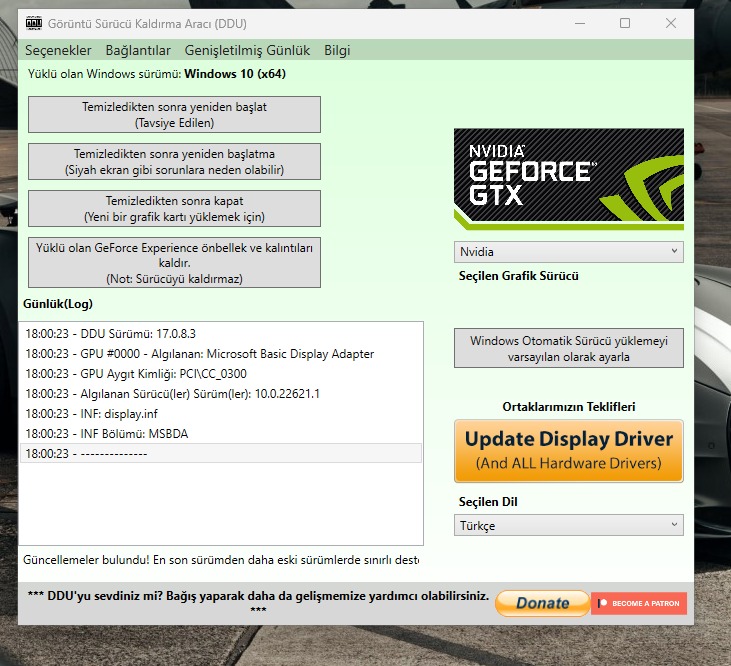Click Temizledikten sonra yeniden başlatma button

point(174,162)
